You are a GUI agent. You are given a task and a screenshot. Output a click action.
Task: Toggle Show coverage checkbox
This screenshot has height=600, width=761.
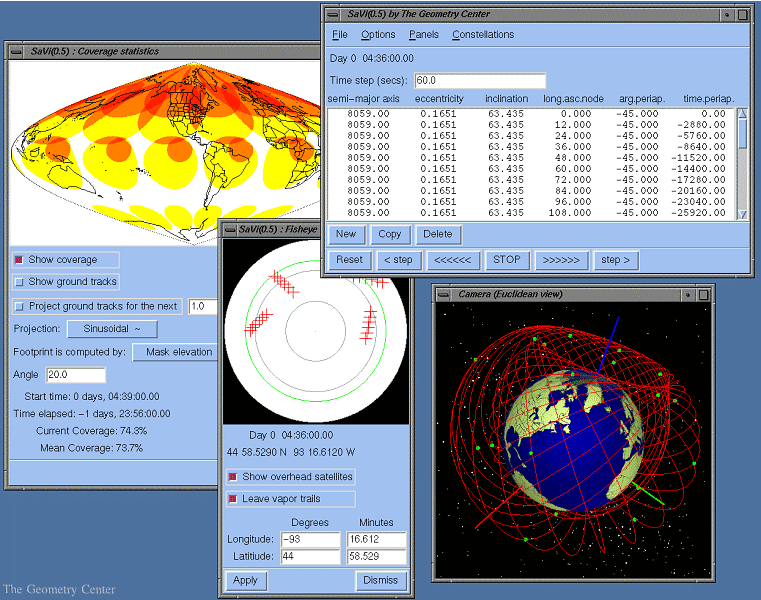click(x=19, y=260)
